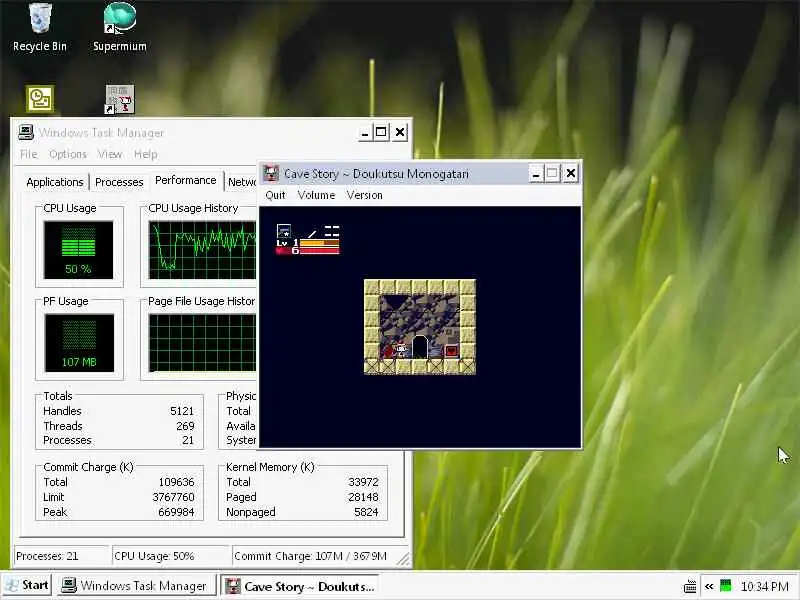
Task: Click the Nonpaged value 5824
Action: 366,512
